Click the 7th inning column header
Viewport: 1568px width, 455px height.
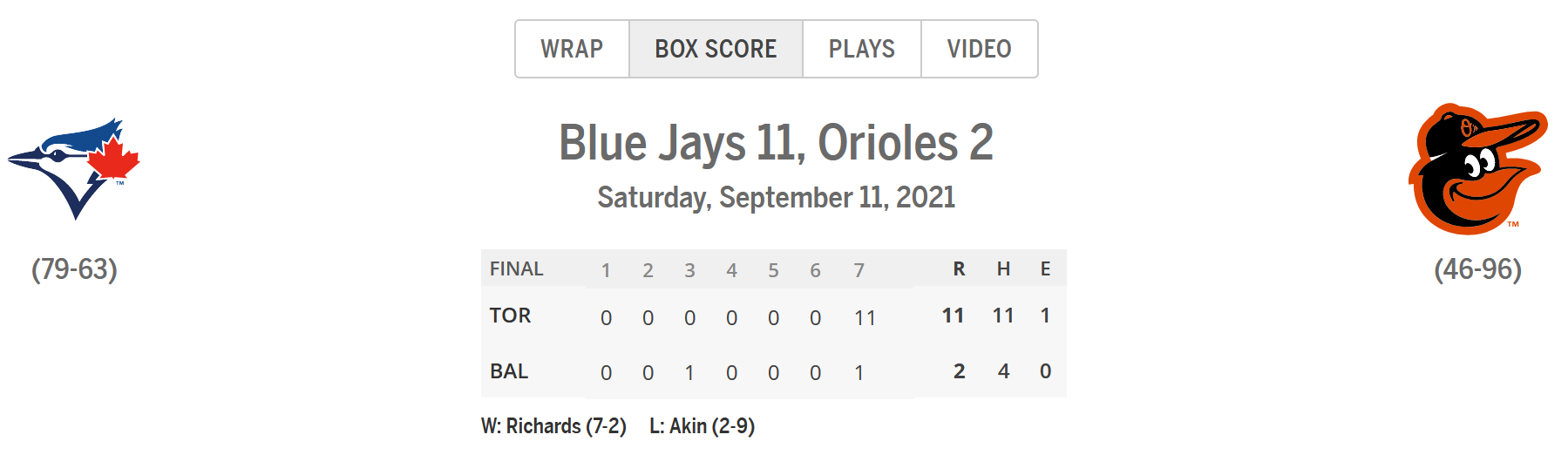859,270
